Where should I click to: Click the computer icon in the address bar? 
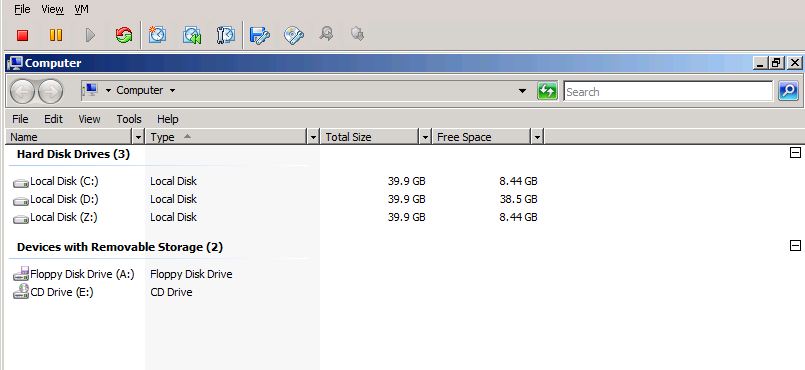tap(90, 90)
